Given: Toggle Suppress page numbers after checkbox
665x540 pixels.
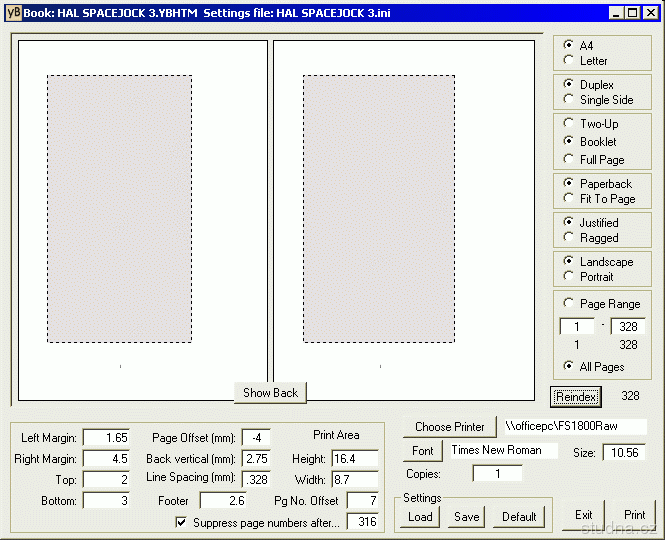Looking at the screenshot, I should pyautogui.click(x=181, y=522).
